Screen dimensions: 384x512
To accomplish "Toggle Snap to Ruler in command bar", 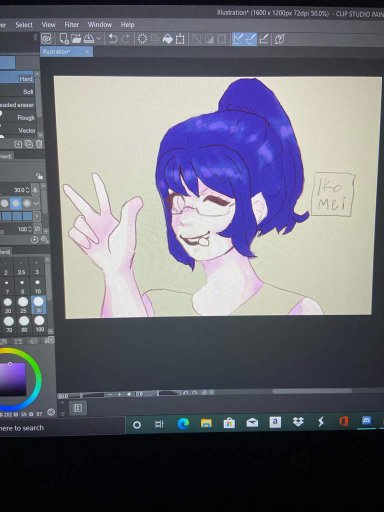I will point(238,39).
